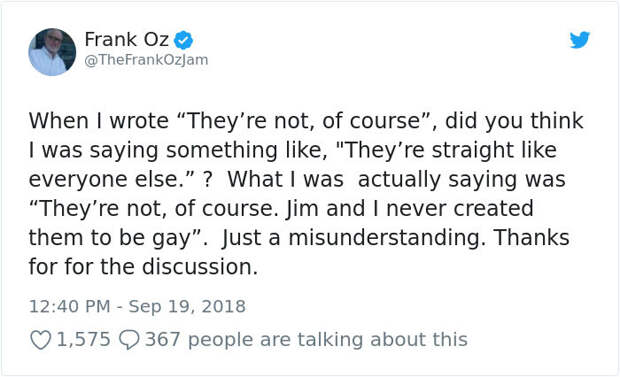Viewport: 620px width, 377px height.
Task: Click the Sep 19, 2018 date
Action: [187, 307]
